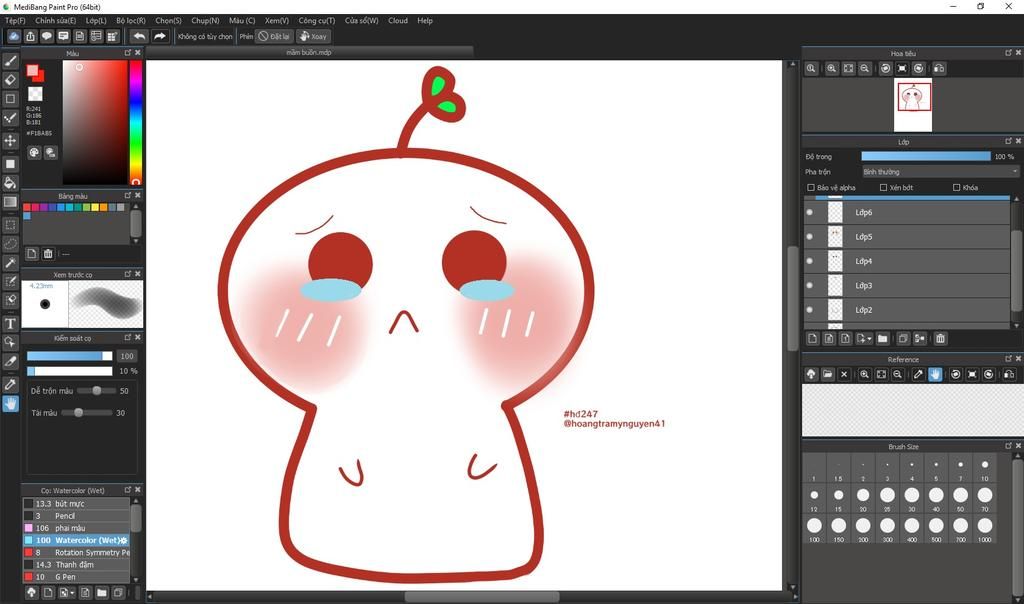This screenshot has height=604, width=1024.
Task: Close the Brush Size panel
Action: 1017,446
